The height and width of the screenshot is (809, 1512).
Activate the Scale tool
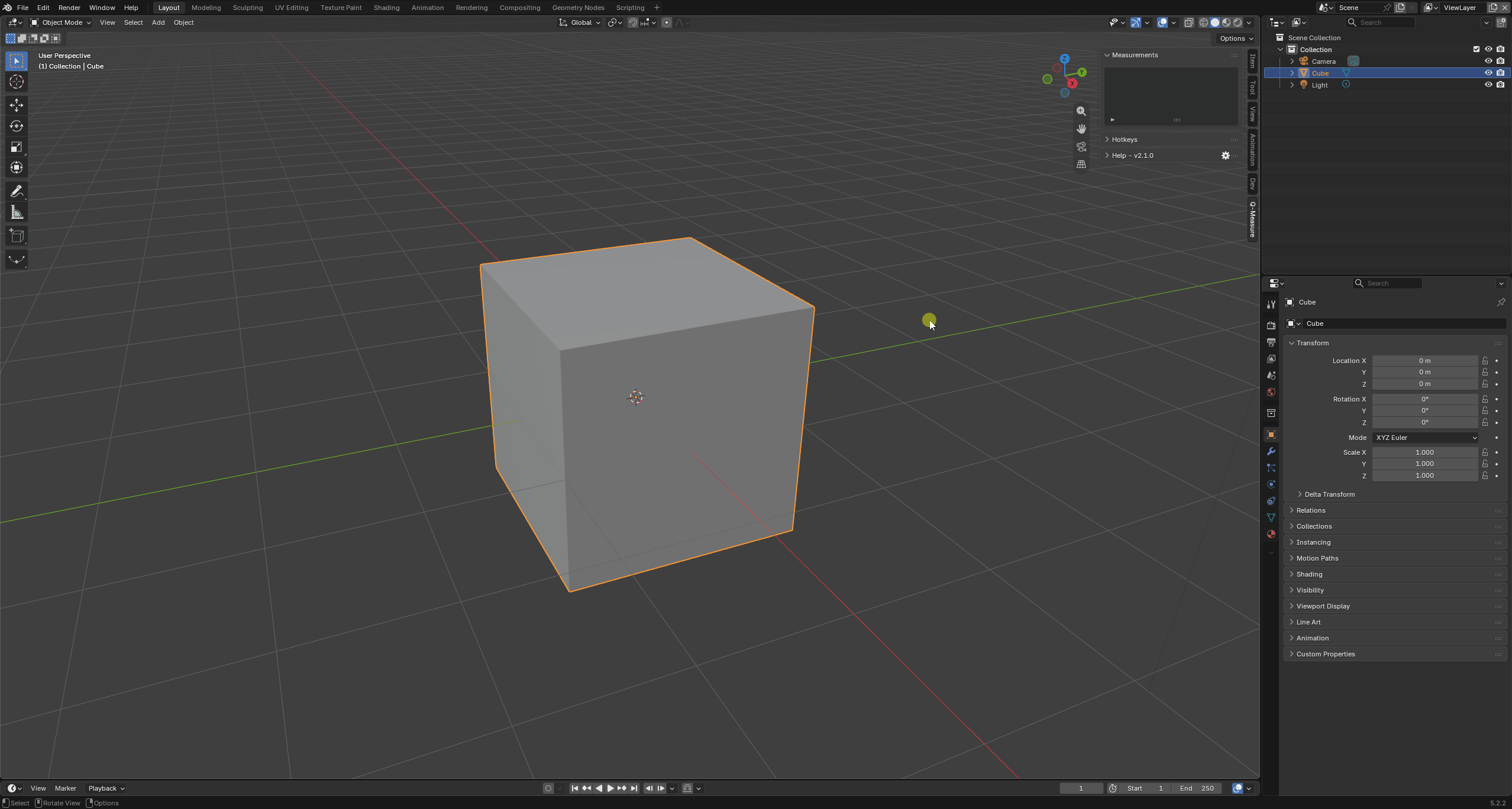17,147
